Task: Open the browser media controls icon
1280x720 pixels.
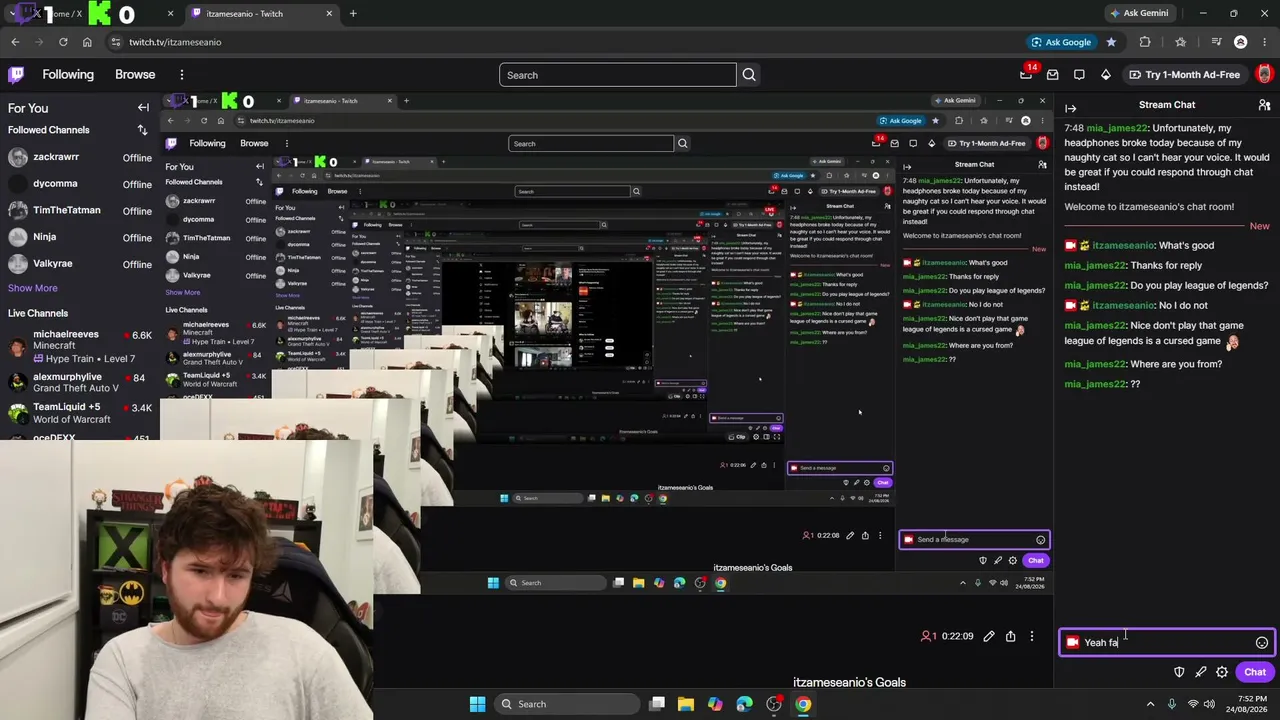Action: pyautogui.click(x=1216, y=42)
